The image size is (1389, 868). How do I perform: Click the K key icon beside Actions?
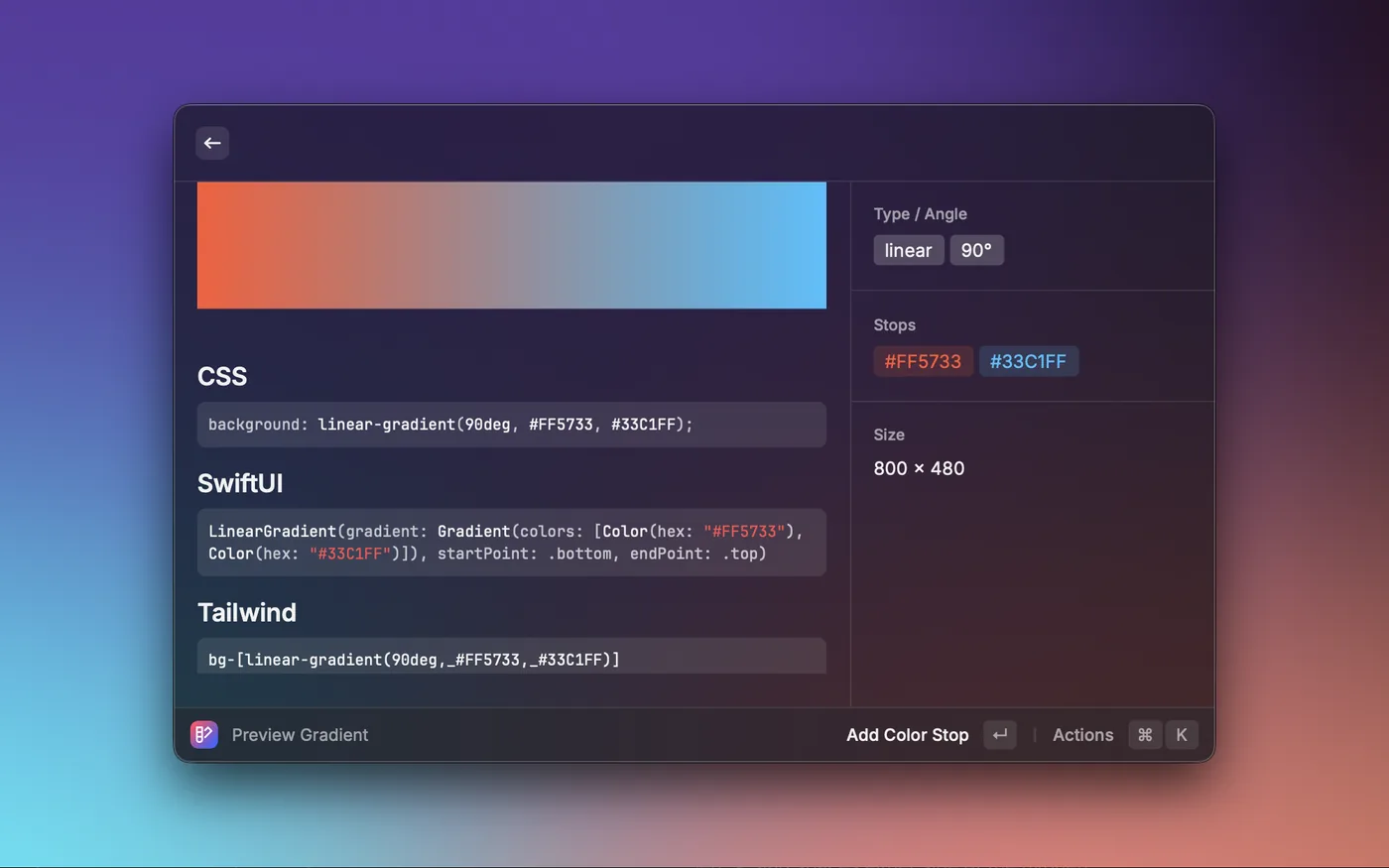(1182, 734)
